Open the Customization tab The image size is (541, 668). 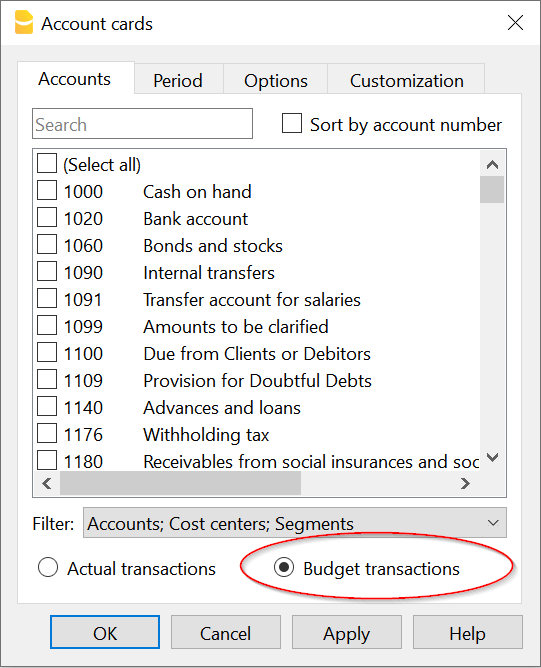click(406, 81)
